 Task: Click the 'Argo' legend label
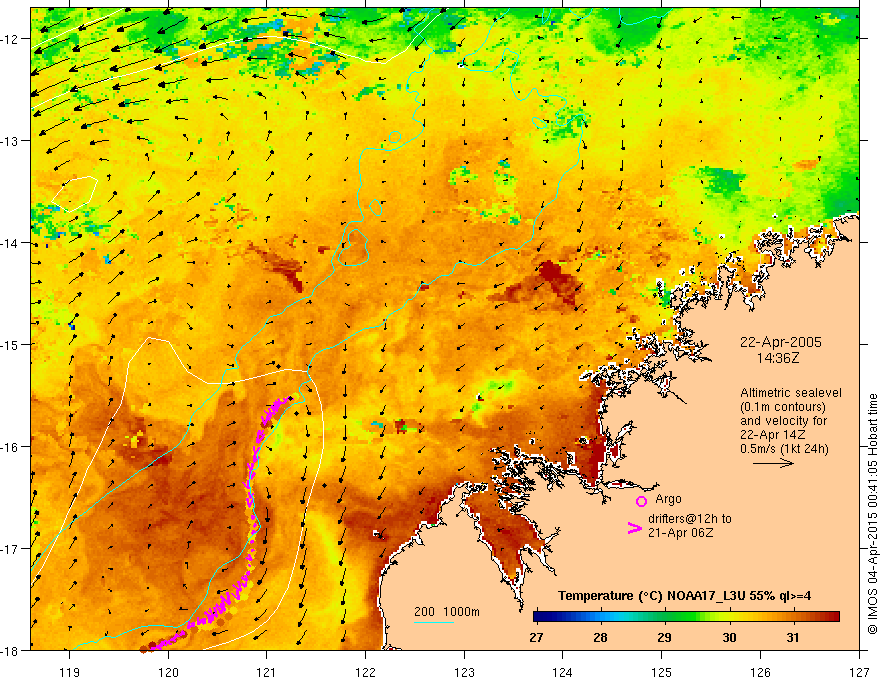668,499
